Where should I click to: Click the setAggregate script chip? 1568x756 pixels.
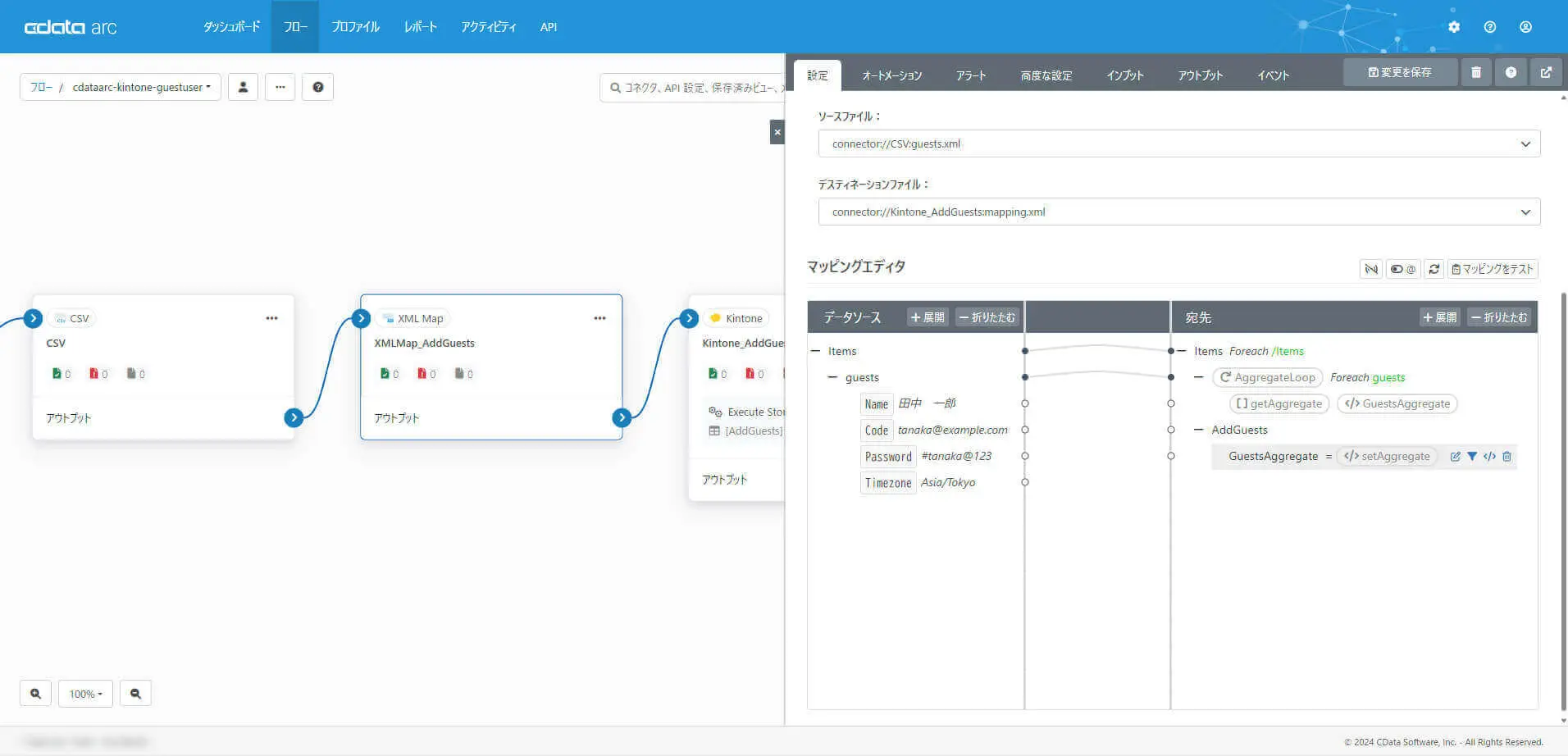(1387, 457)
